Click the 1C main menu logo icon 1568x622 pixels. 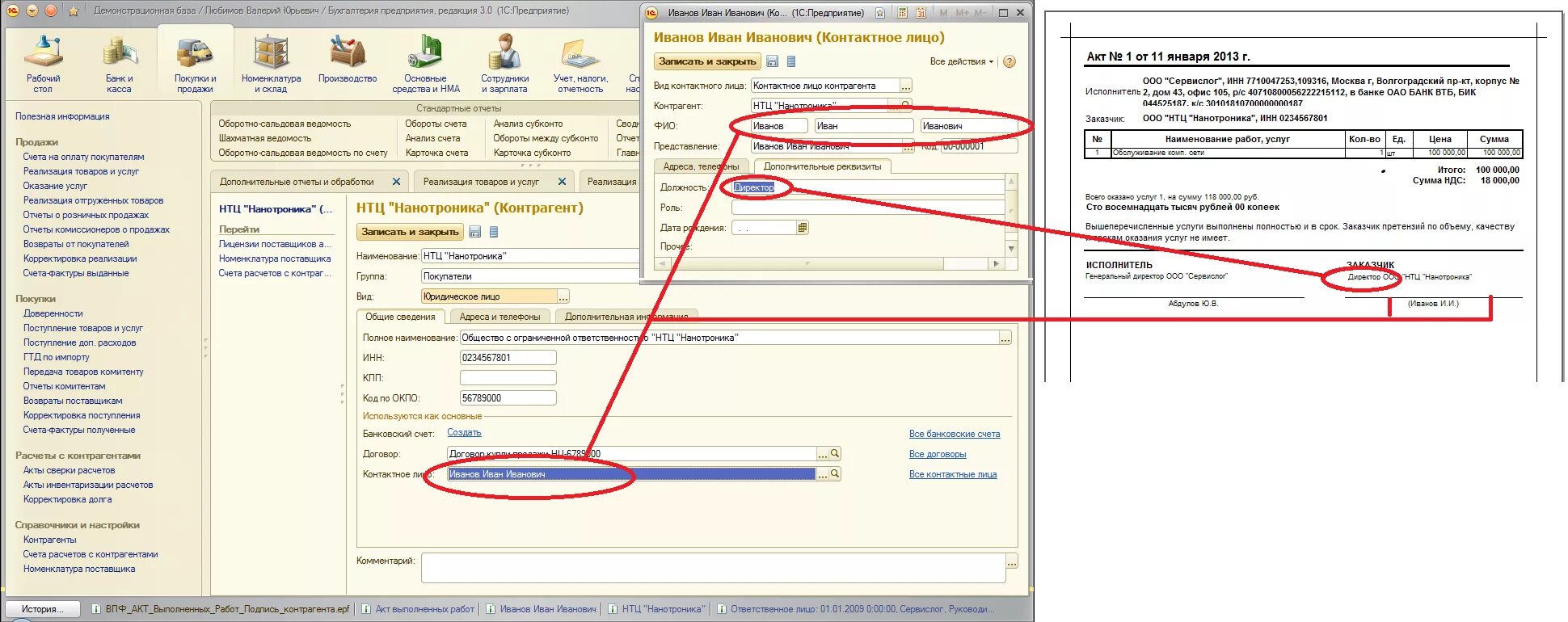pos(13,11)
